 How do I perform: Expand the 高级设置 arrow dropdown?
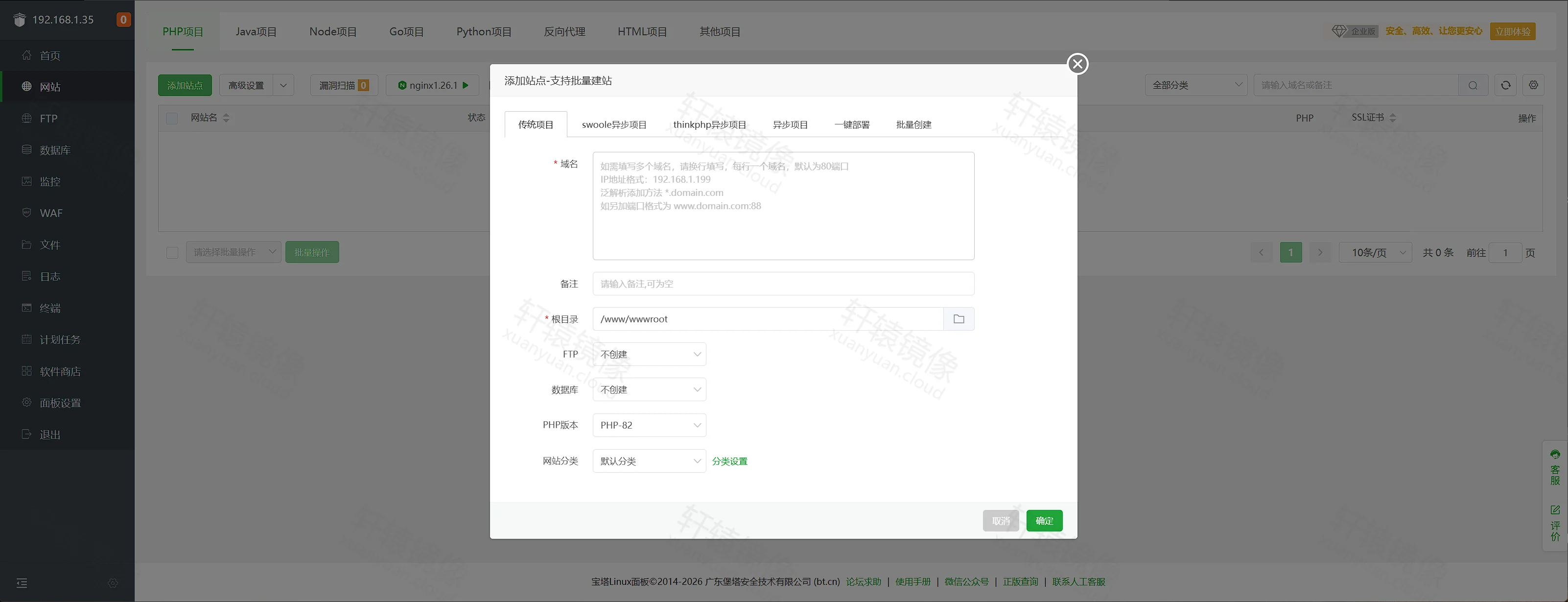[x=283, y=85]
